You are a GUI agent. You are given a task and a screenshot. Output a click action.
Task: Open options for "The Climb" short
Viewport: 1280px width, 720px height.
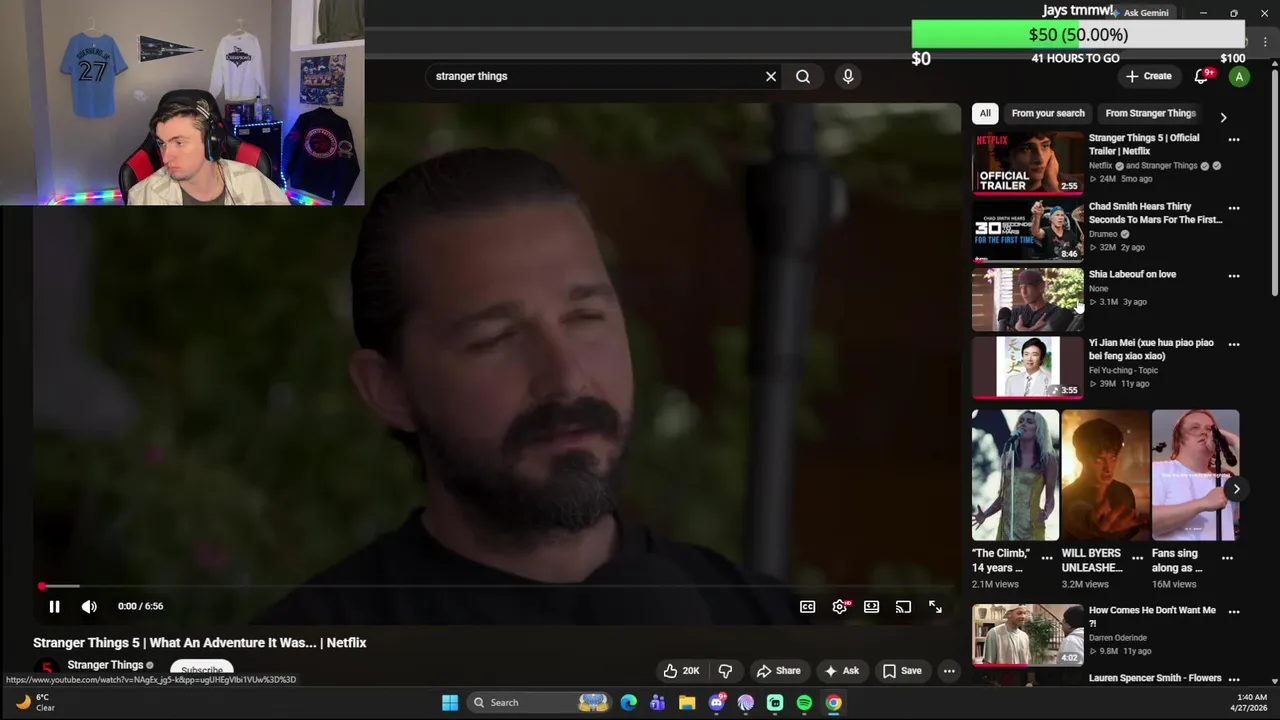click(1047, 557)
